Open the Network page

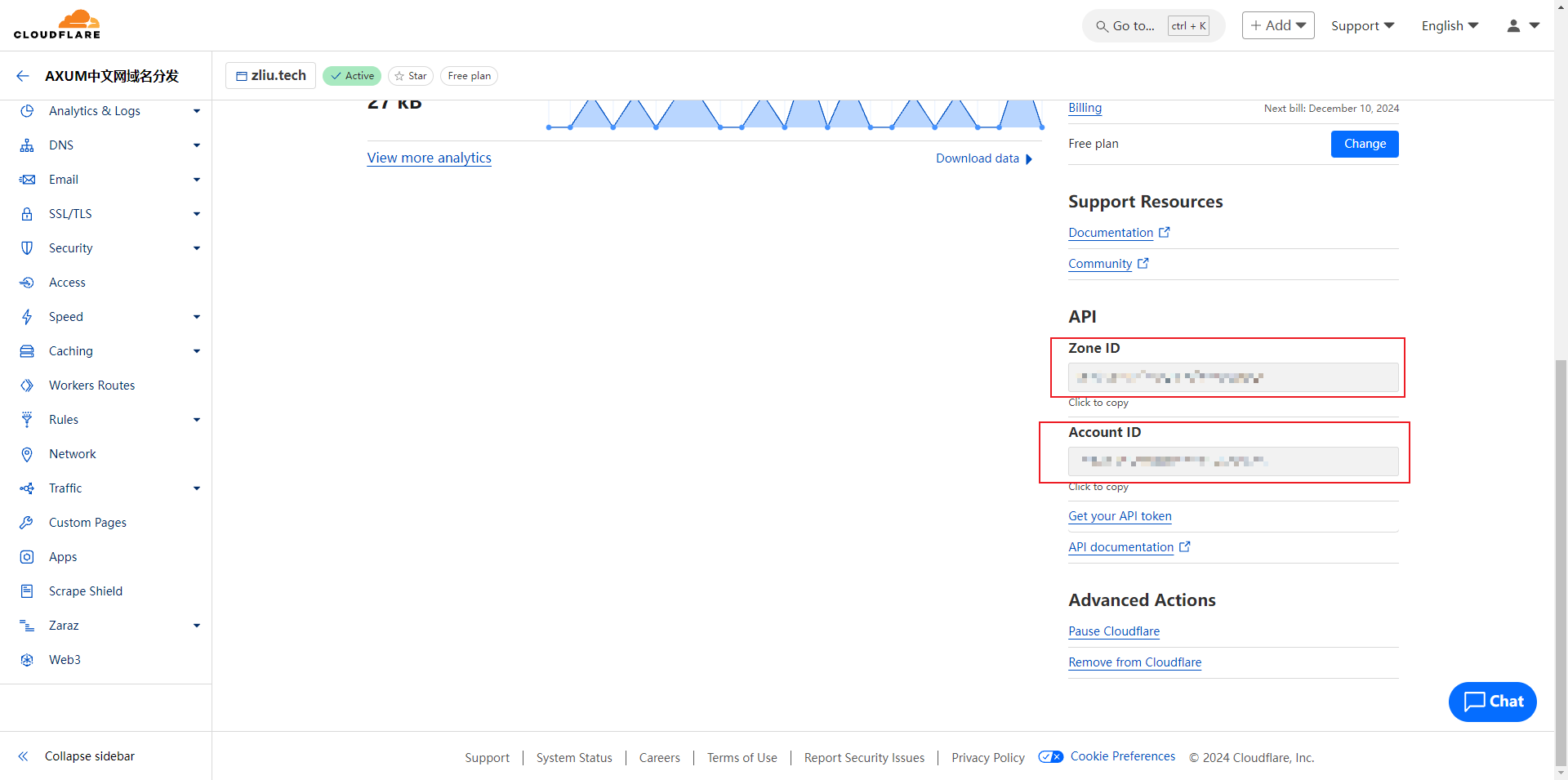(x=72, y=454)
